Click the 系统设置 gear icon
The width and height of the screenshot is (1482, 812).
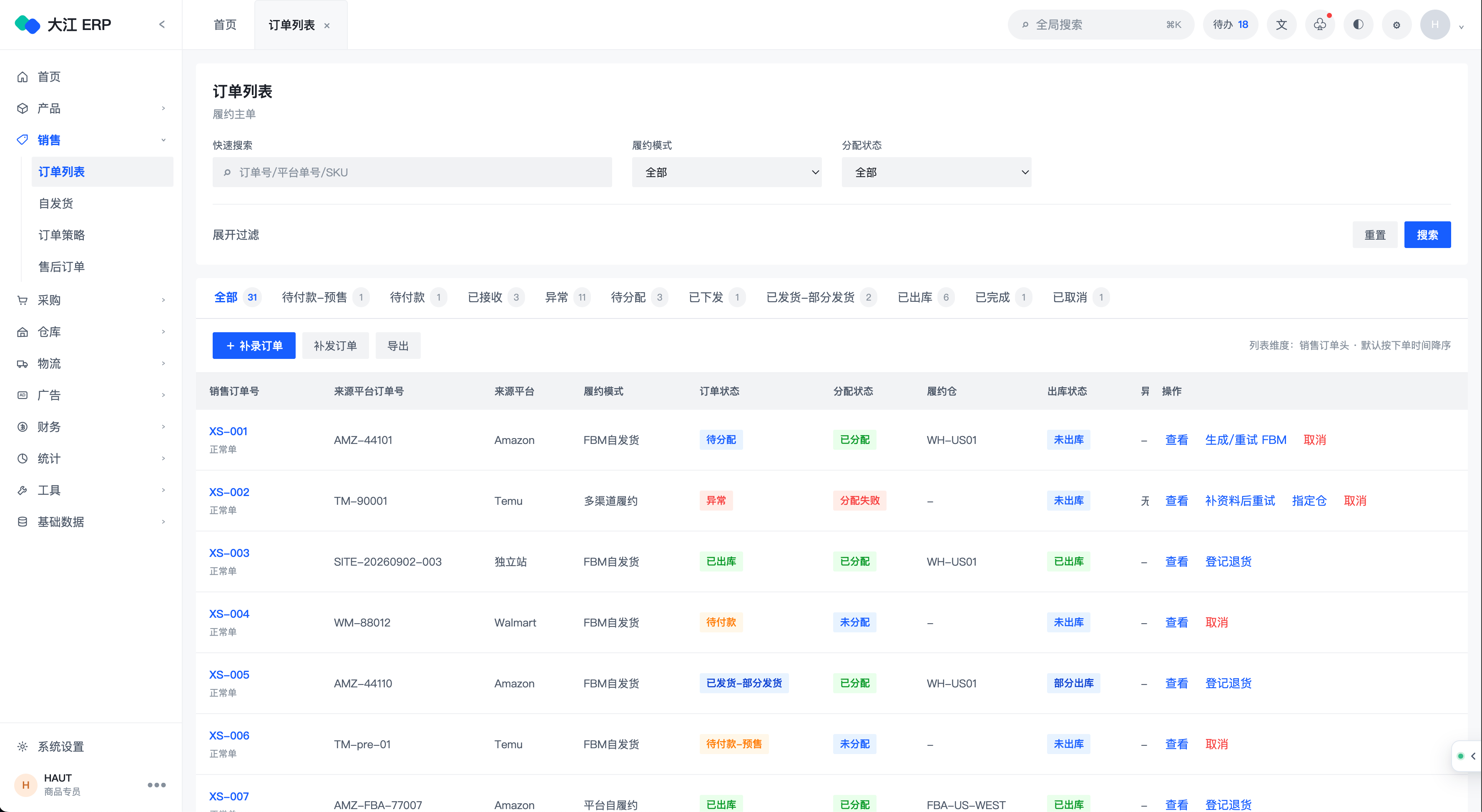coord(23,747)
